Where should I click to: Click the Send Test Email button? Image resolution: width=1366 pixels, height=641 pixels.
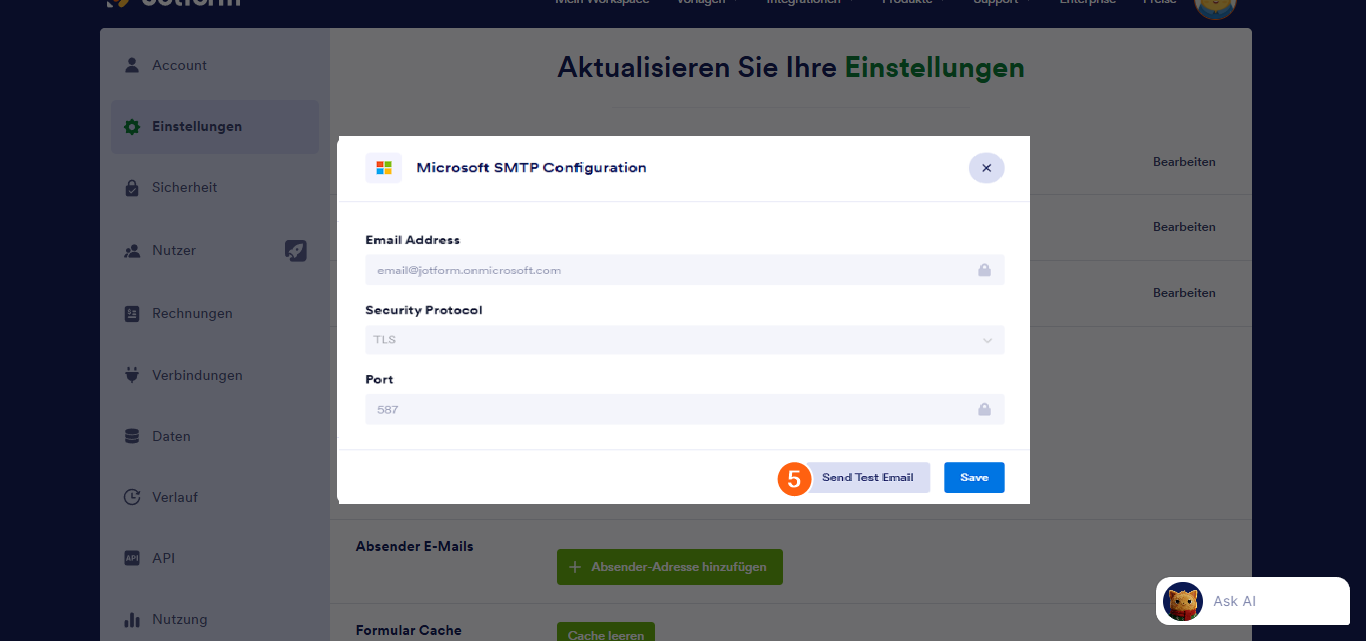(869, 477)
